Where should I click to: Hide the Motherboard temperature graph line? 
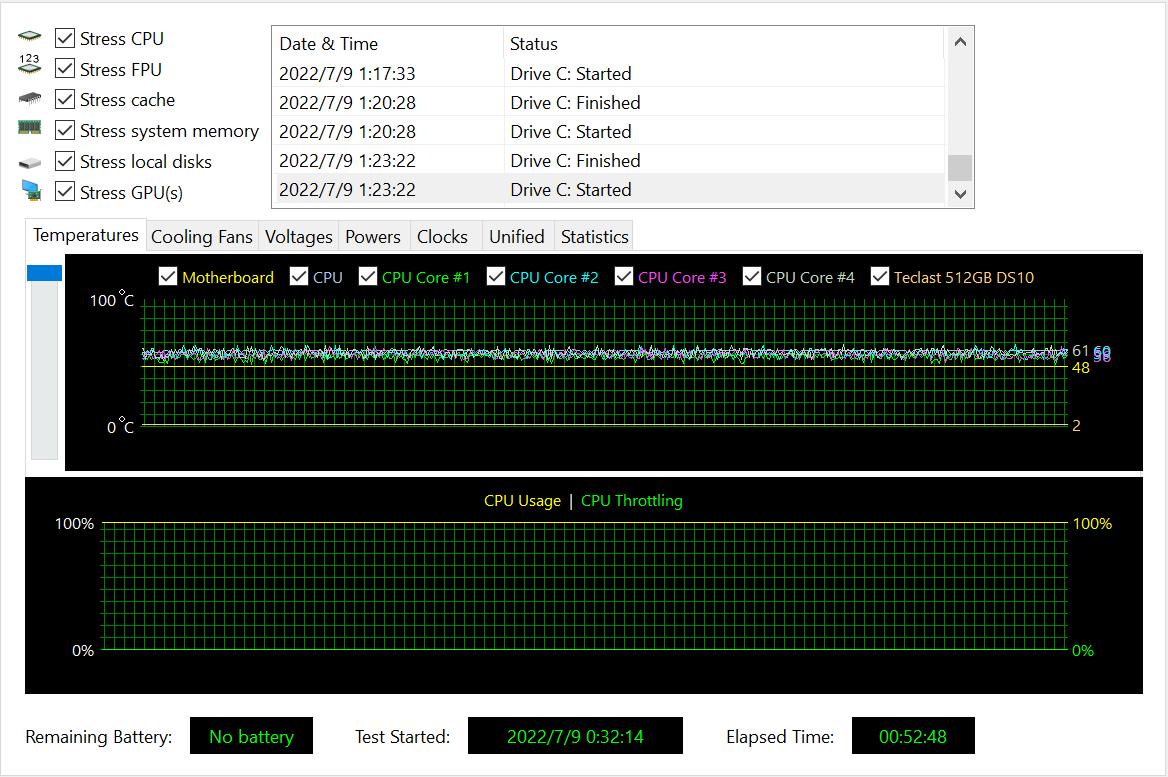click(168, 277)
